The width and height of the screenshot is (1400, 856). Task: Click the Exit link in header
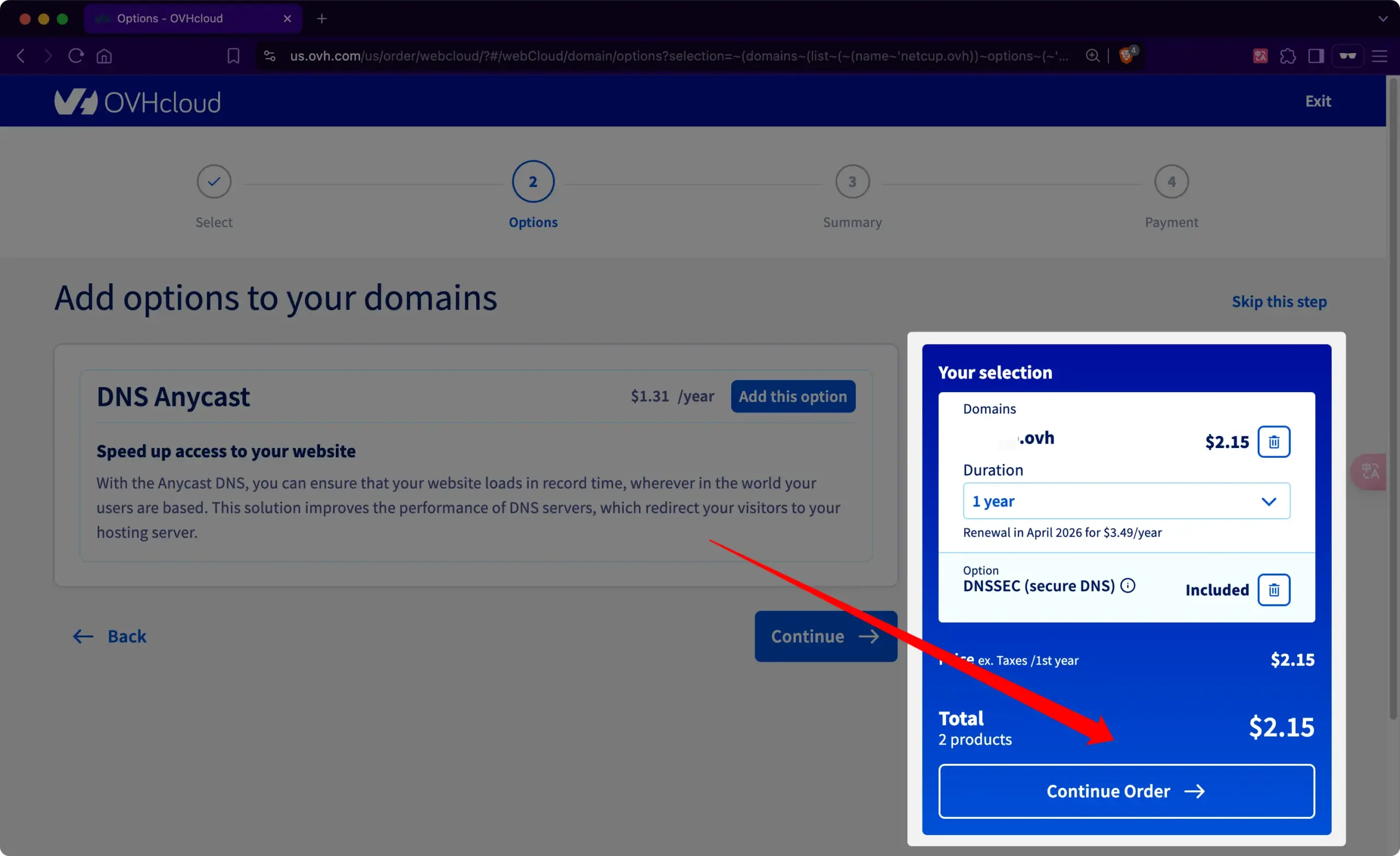(1318, 101)
